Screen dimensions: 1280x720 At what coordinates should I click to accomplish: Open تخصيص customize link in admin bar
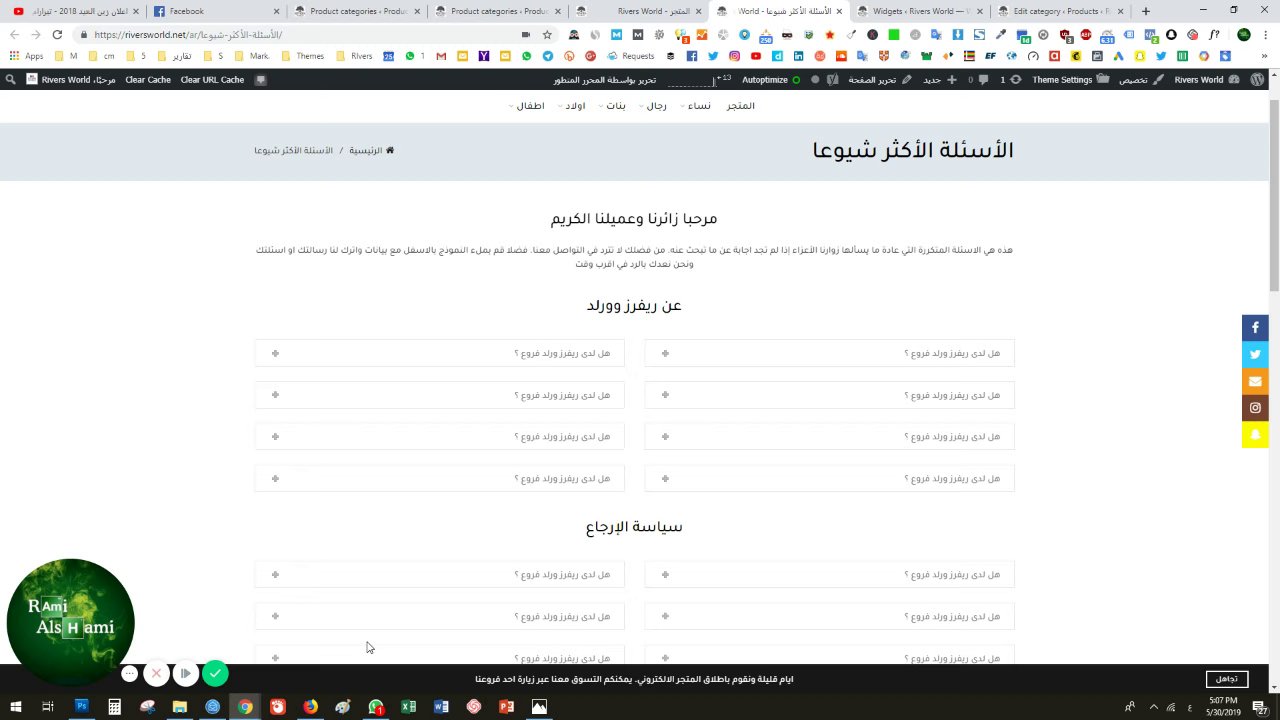1140,79
